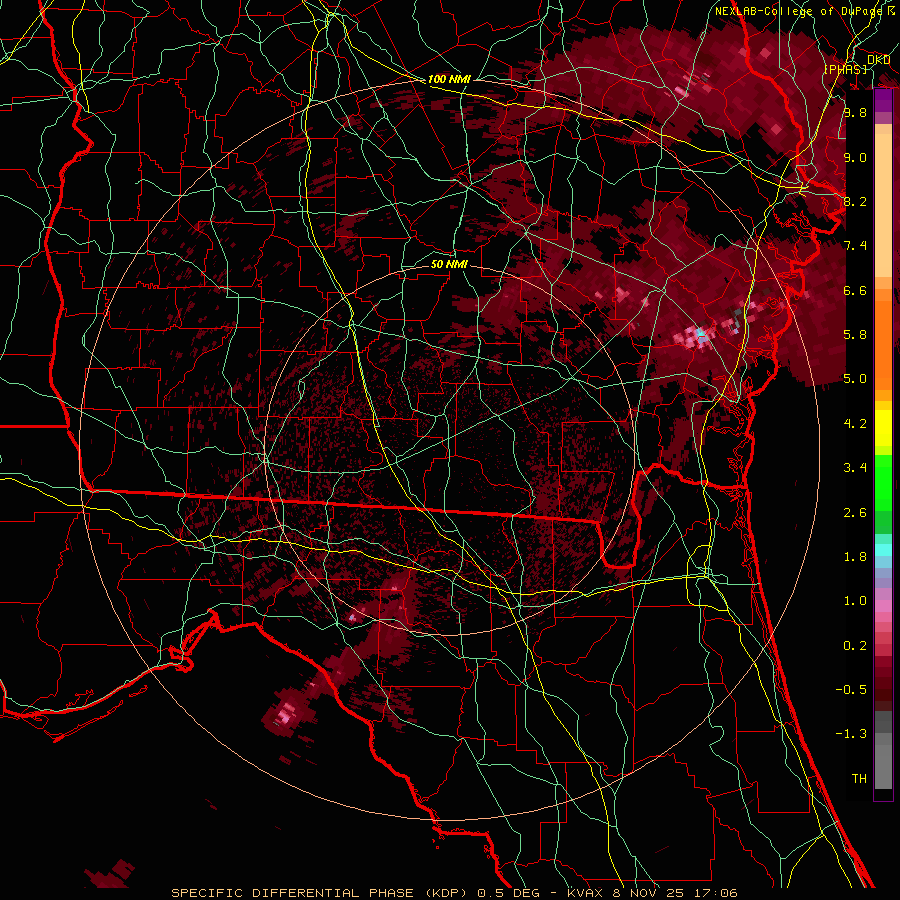Click the 4.2 value on the color scale
The image size is (900, 900).
coord(855,424)
